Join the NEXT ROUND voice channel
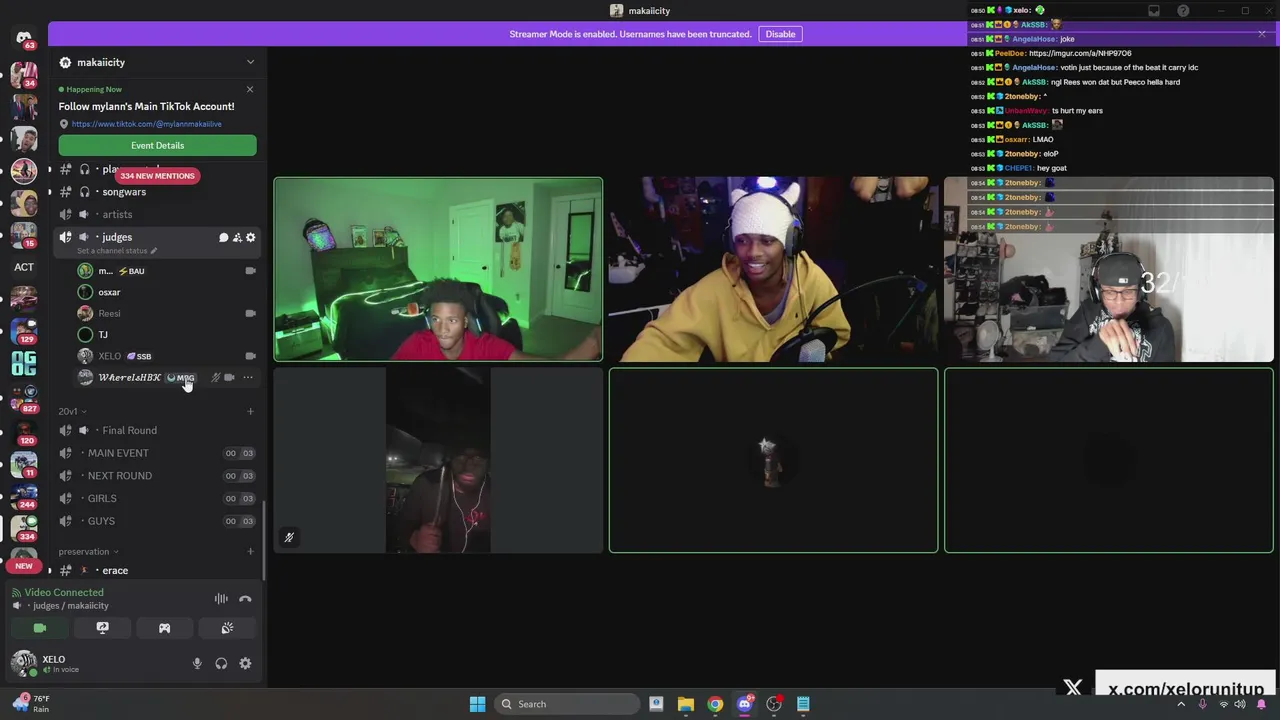The height and width of the screenshot is (720, 1280). 157,476
